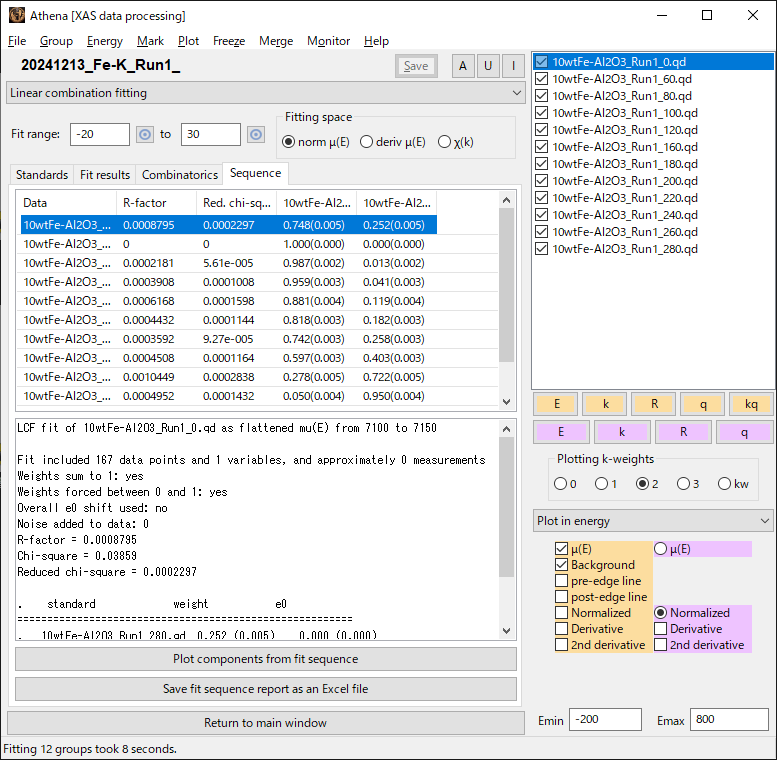The height and width of the screenshot is (760, 777).
Task: Open the Mark menu
Action: [x=150, y=41]
